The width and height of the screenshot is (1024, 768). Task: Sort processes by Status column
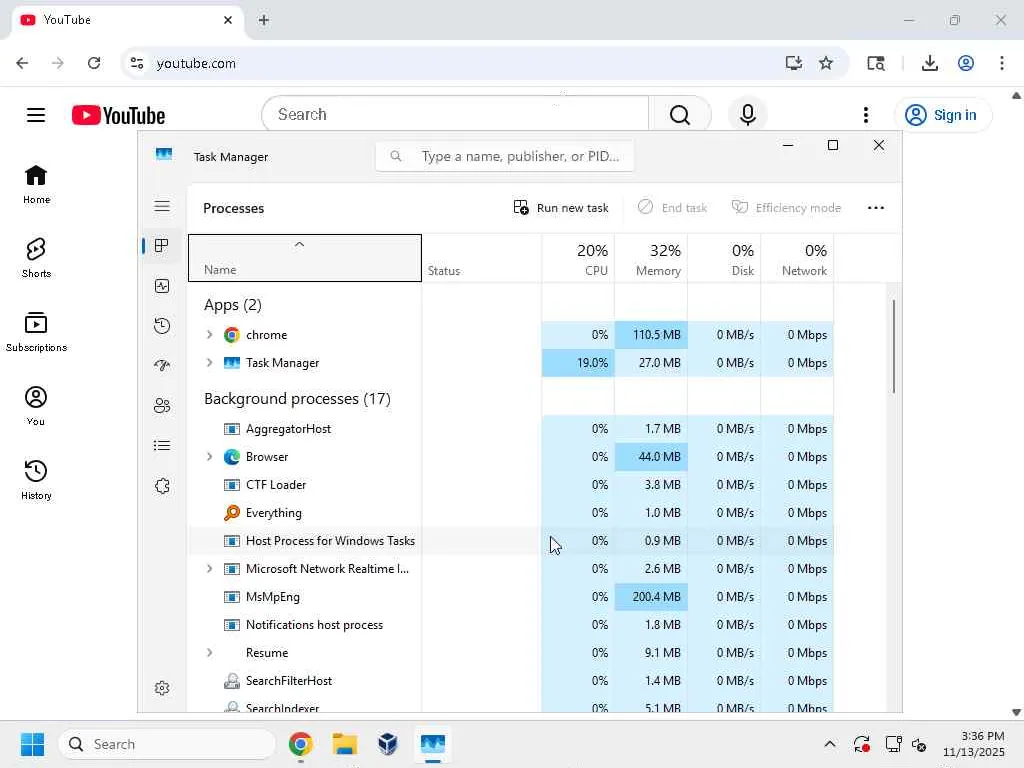click(481, 258)
